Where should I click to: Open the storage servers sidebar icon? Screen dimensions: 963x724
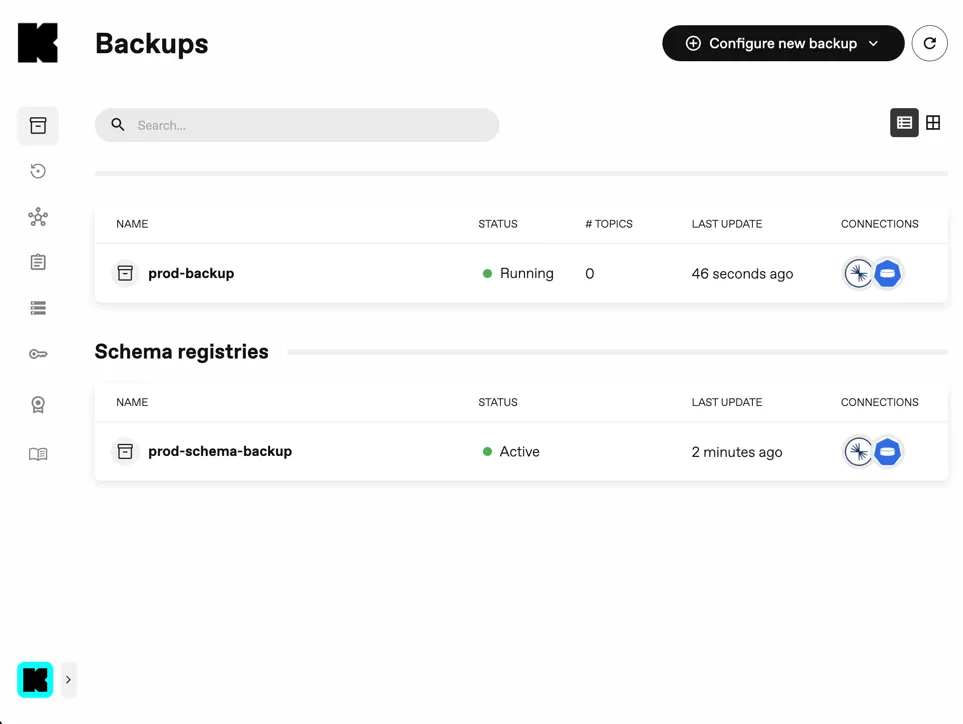pos(38,308)
